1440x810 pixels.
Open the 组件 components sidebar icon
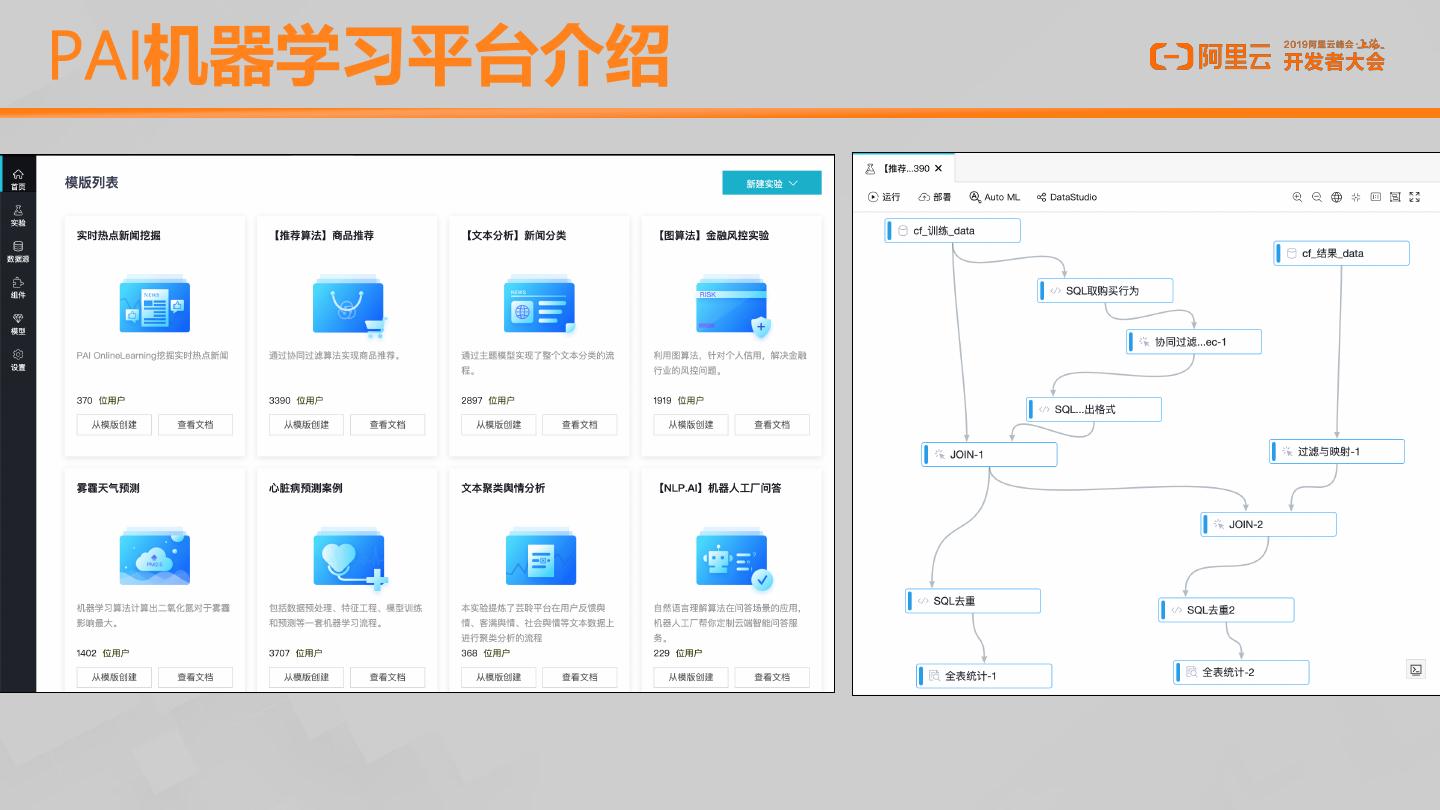pos(18,288)
